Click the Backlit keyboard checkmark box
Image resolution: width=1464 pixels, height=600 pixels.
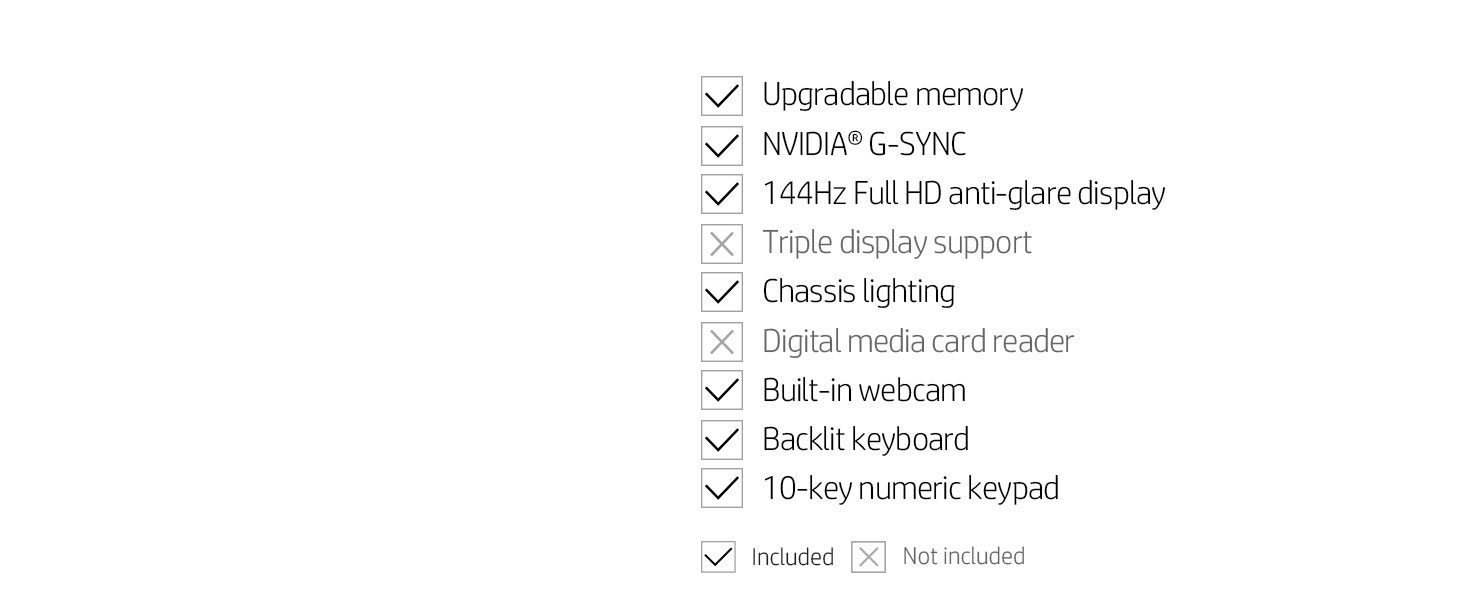pyautogui.click(x=721, y=439)
